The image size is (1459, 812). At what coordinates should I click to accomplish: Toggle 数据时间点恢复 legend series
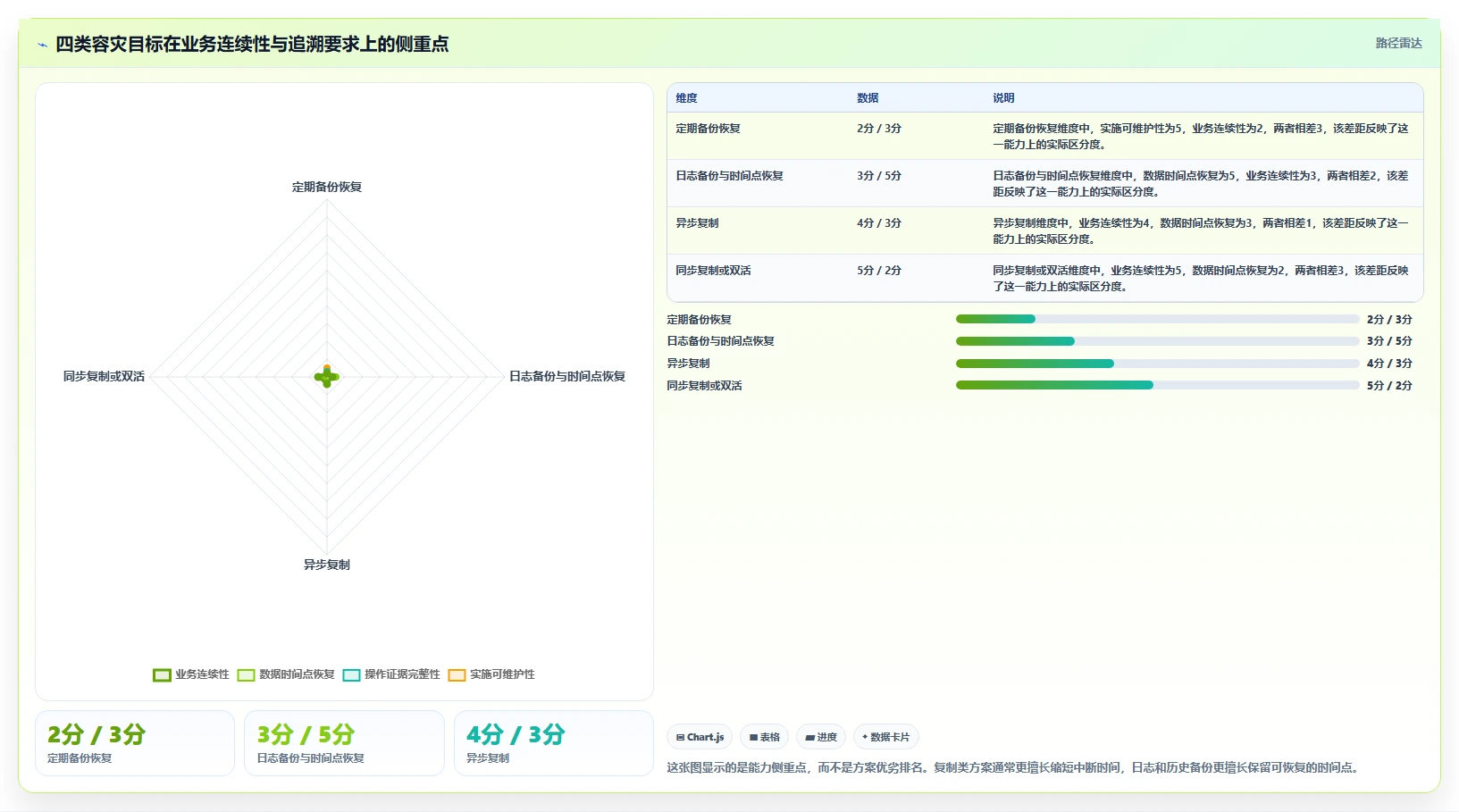tap(286, 674)
